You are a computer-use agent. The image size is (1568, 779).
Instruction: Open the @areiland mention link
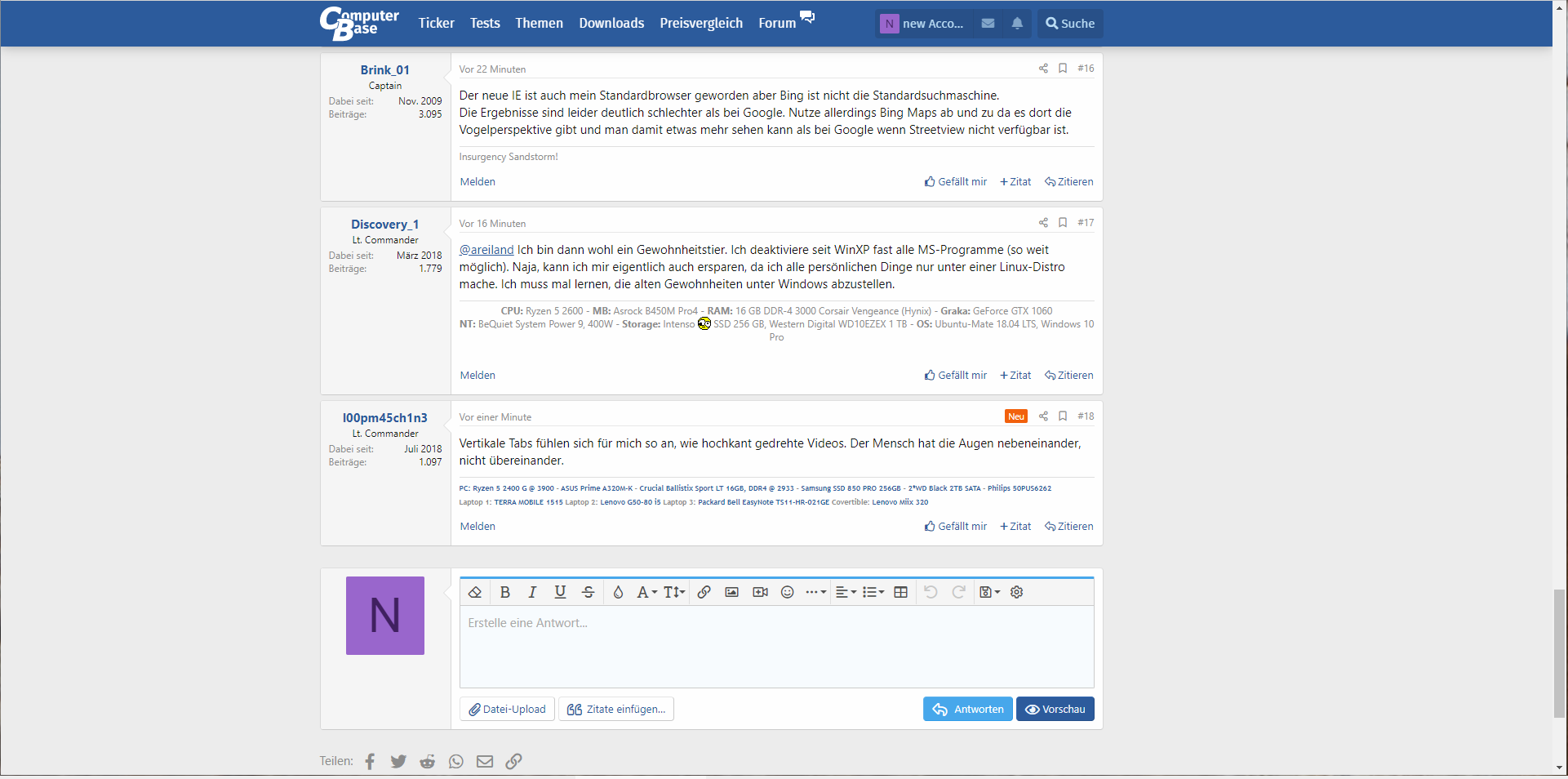486,250
